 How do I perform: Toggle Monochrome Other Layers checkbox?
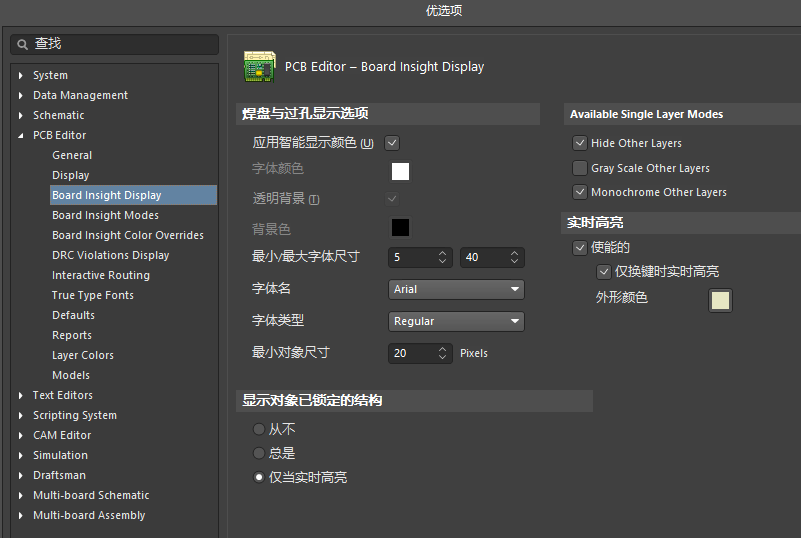pyautogui.click(x=580, y=192)
